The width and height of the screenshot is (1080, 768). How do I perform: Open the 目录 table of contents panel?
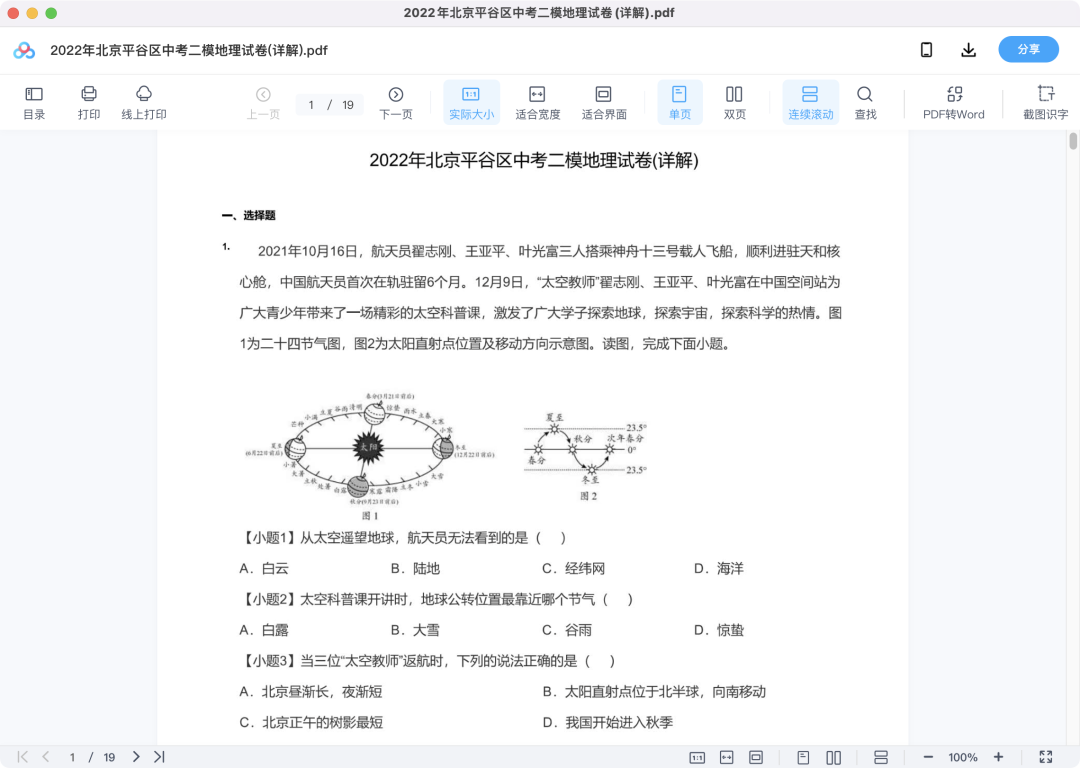[x=34, y=103]
